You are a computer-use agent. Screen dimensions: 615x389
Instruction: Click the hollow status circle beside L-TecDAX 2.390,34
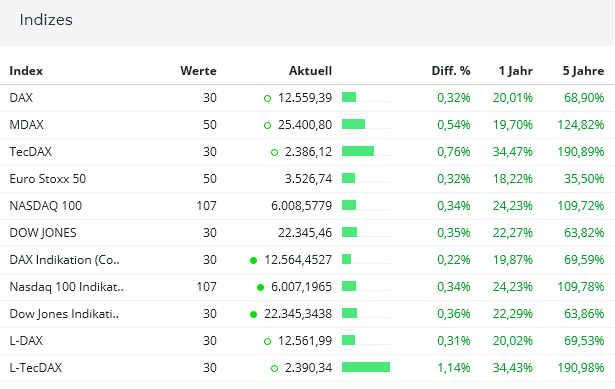coord(275,369)
